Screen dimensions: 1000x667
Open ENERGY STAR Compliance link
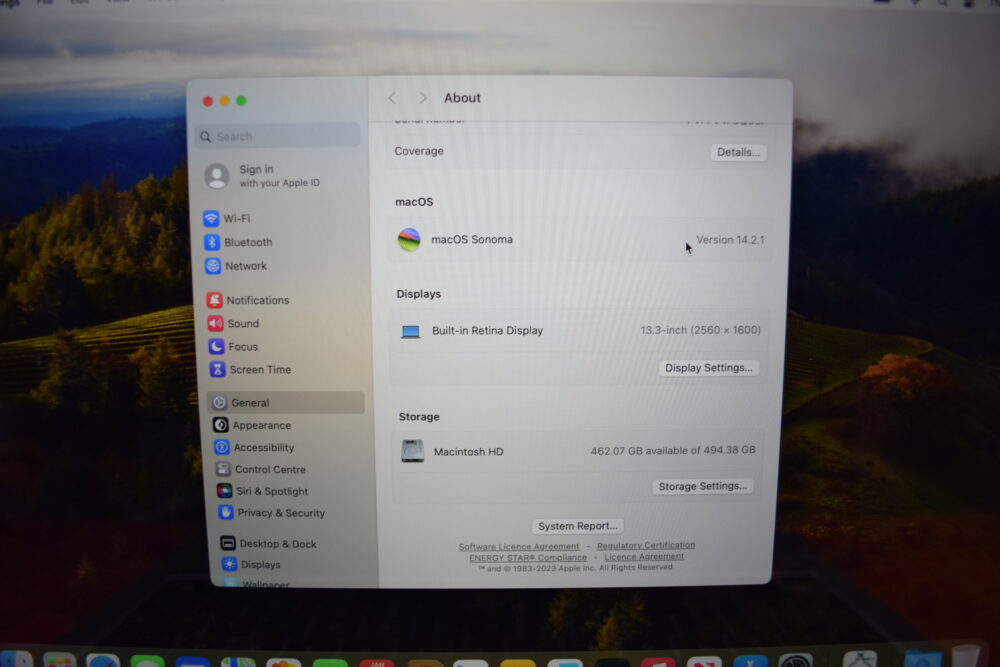[528, 557]
